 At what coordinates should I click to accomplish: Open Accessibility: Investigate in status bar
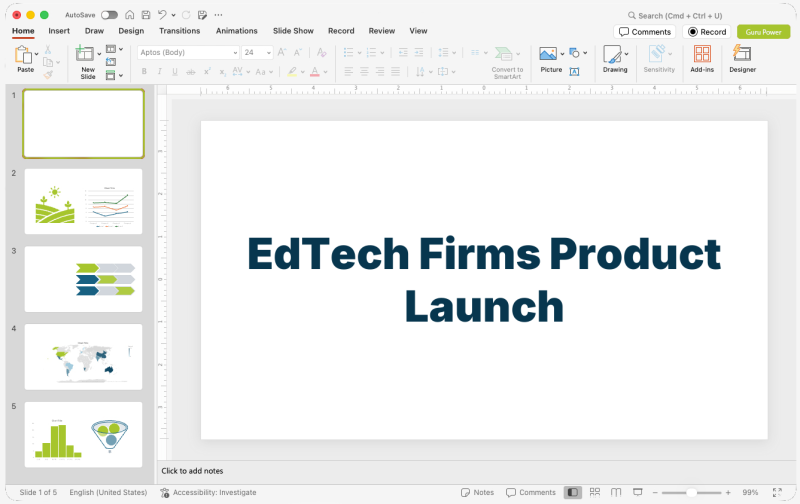(208, 492)
